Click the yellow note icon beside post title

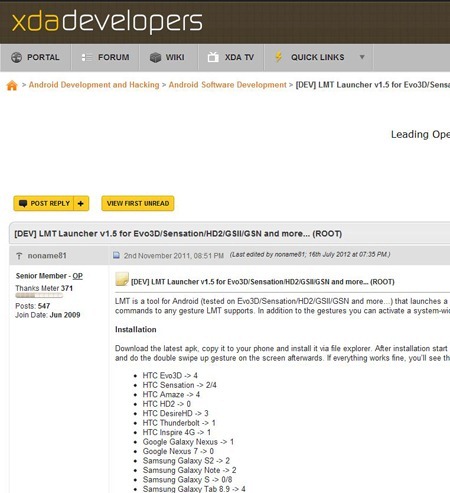122,279
